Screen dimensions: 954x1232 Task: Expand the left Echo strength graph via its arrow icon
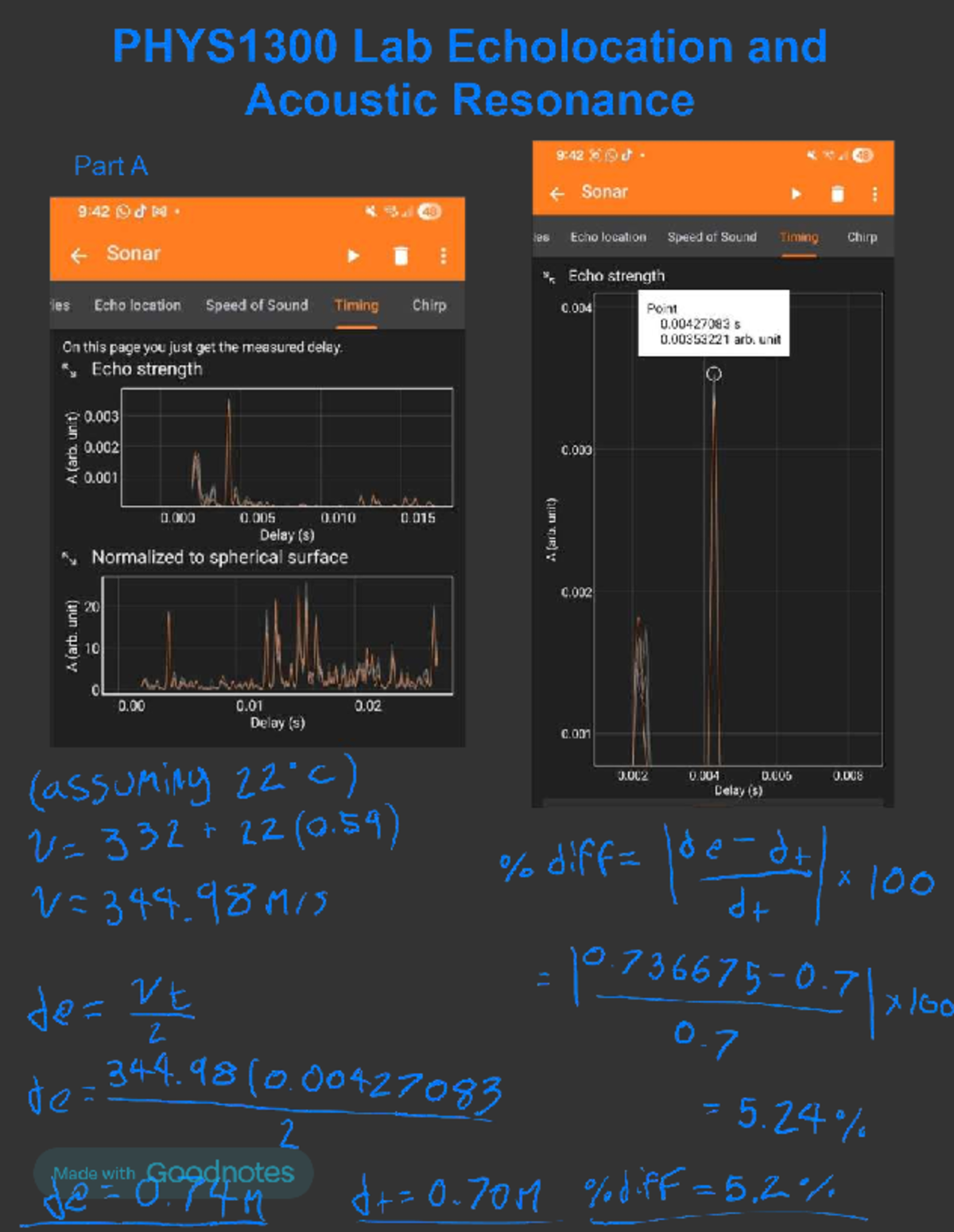70,370
